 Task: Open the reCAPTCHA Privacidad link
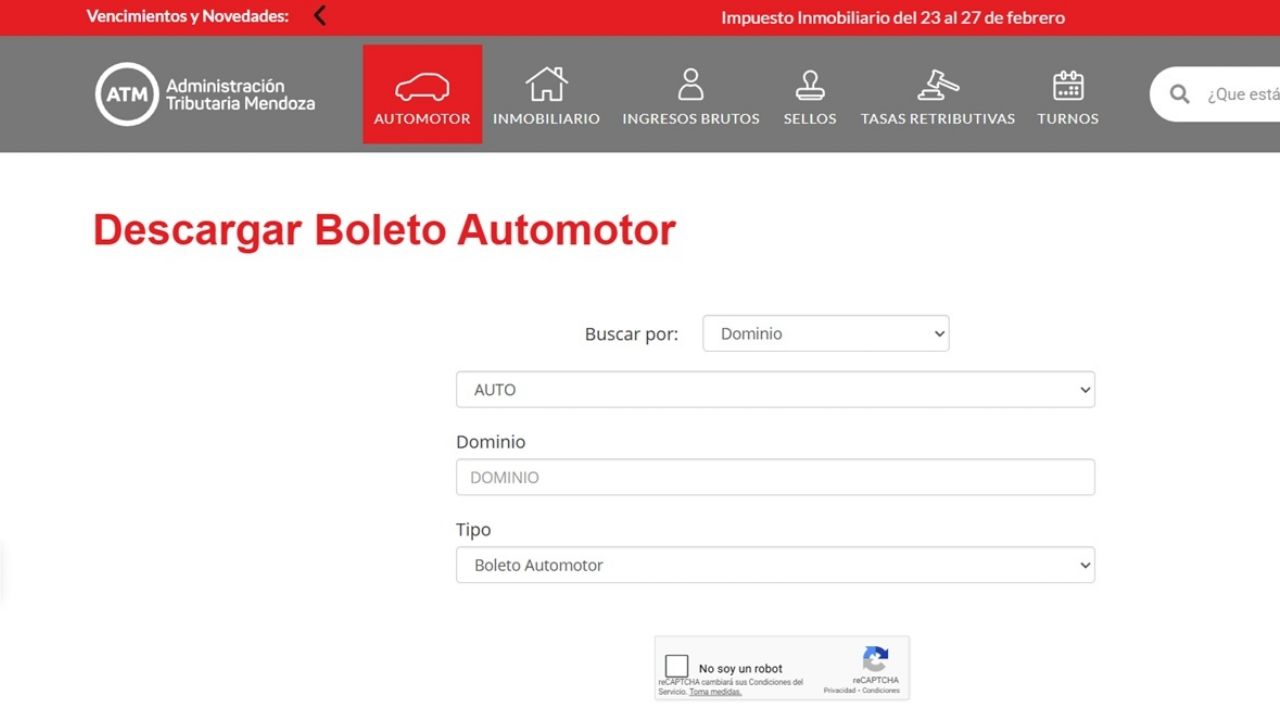point(839,691)
